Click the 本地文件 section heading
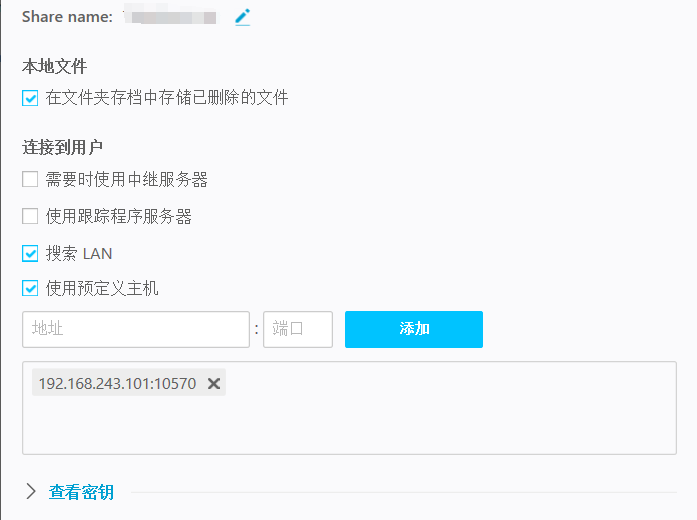This screenshot has width=697, height=520. 55,67
